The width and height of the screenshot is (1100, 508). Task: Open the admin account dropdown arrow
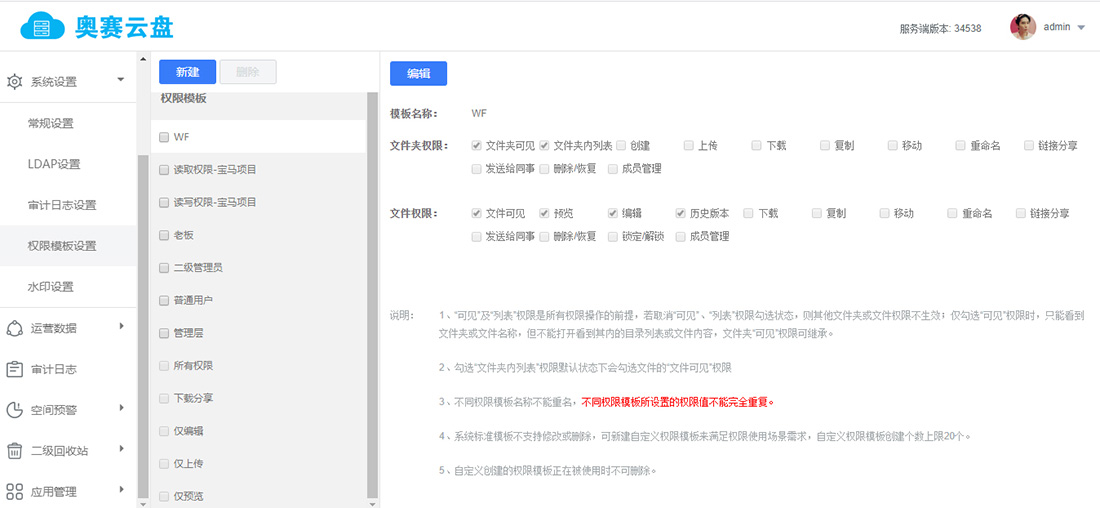pyautogui.click(x=1081, y=28)
